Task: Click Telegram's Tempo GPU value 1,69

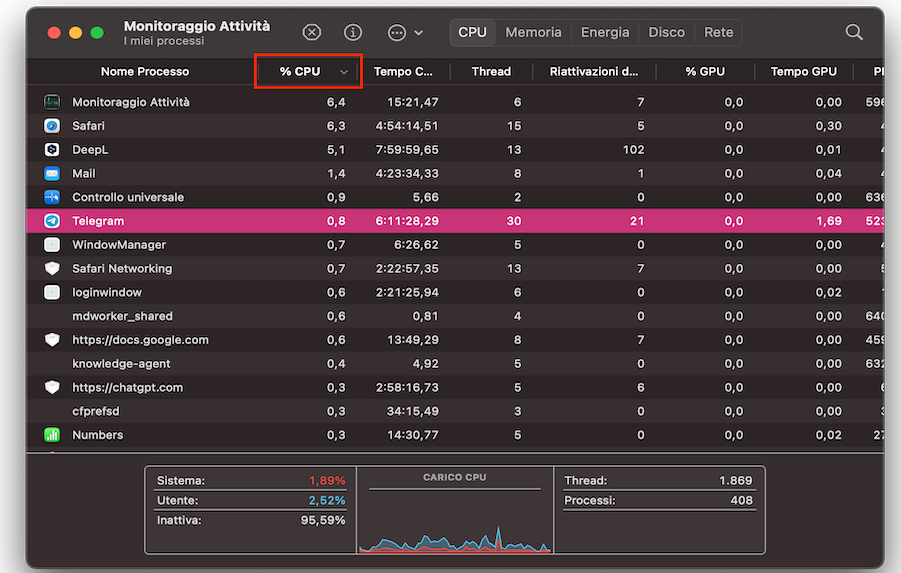Action: (x=829, y=221)
